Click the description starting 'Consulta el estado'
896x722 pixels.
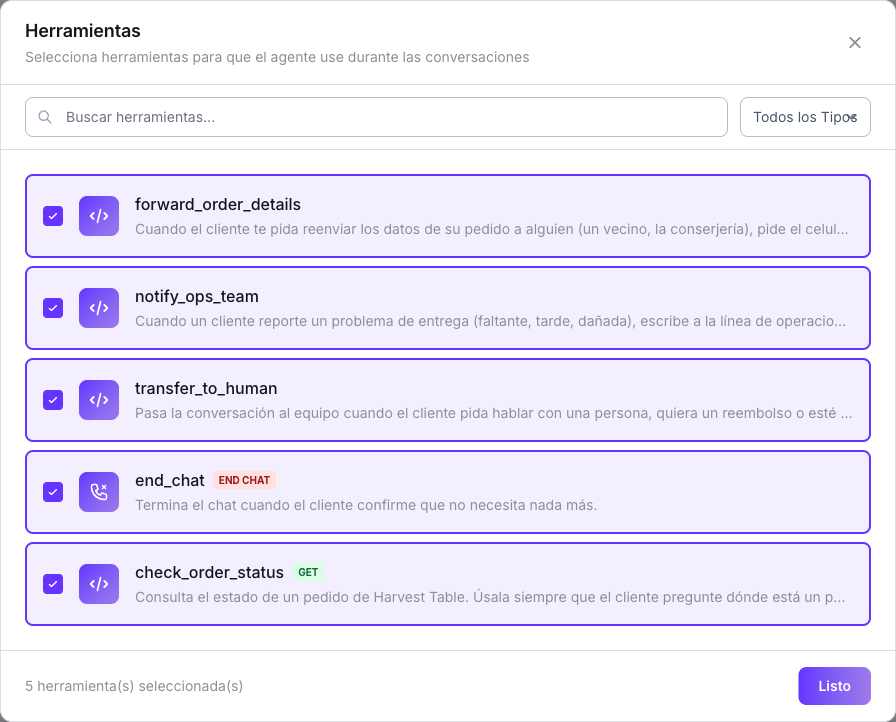[490, 597]
